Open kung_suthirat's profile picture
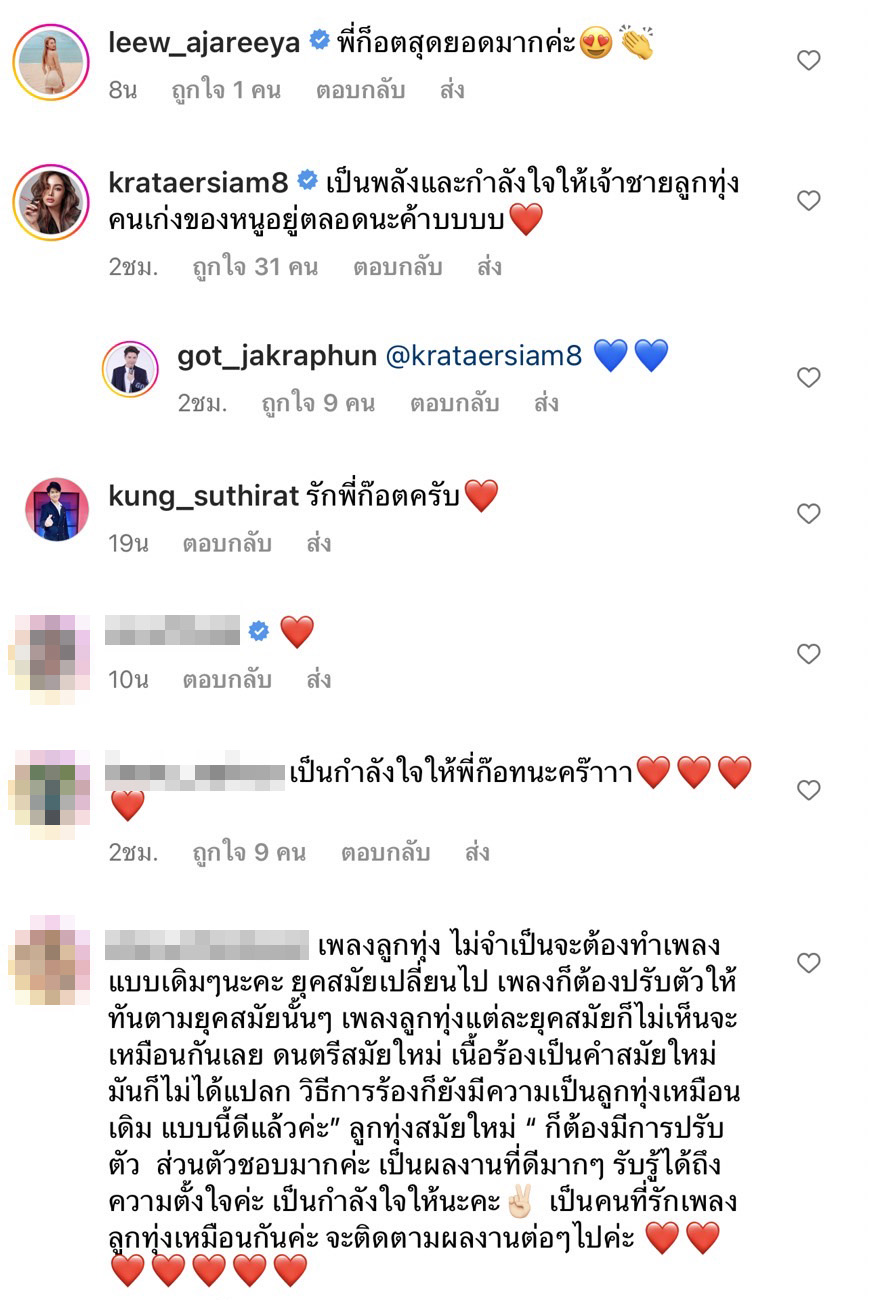 click(57, 509)
